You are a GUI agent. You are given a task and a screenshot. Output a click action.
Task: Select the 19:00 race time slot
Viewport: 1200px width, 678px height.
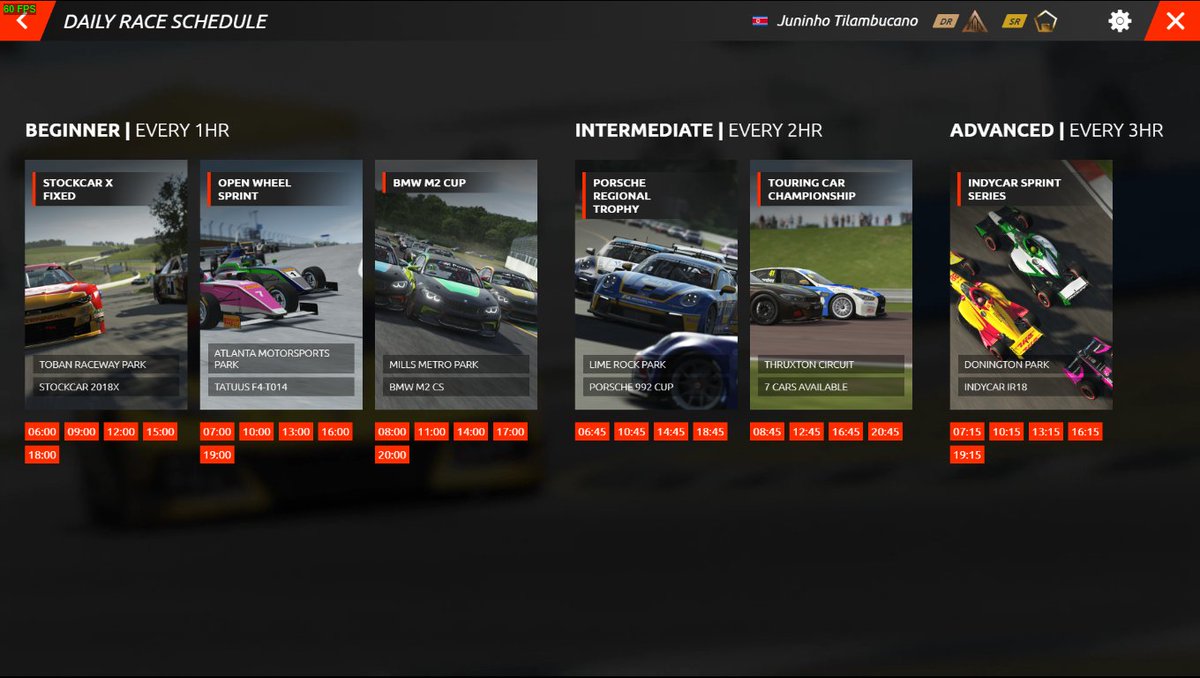point(217,455)
